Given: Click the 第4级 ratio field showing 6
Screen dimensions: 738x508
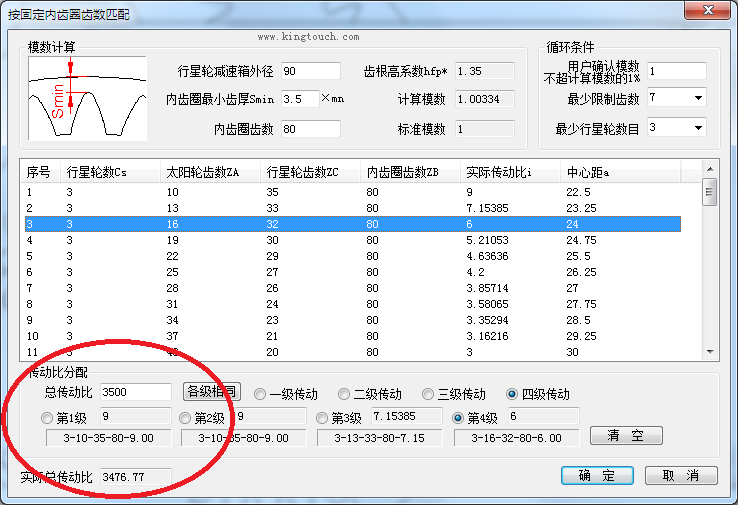Looking at the screenshot, I should 544,416.
